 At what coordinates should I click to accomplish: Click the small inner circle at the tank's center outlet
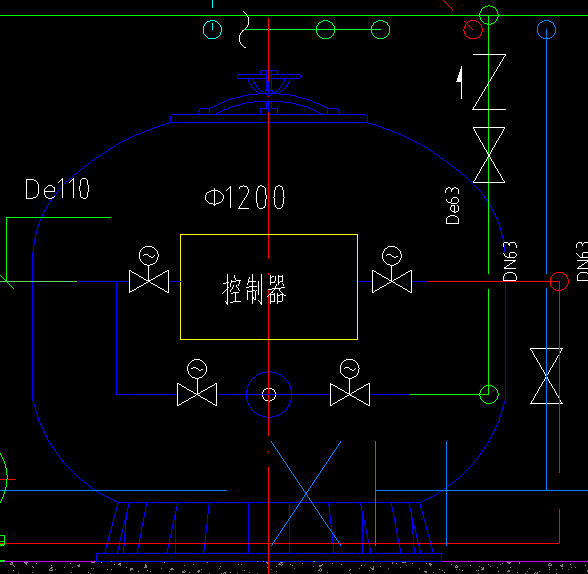coord(269,394)
